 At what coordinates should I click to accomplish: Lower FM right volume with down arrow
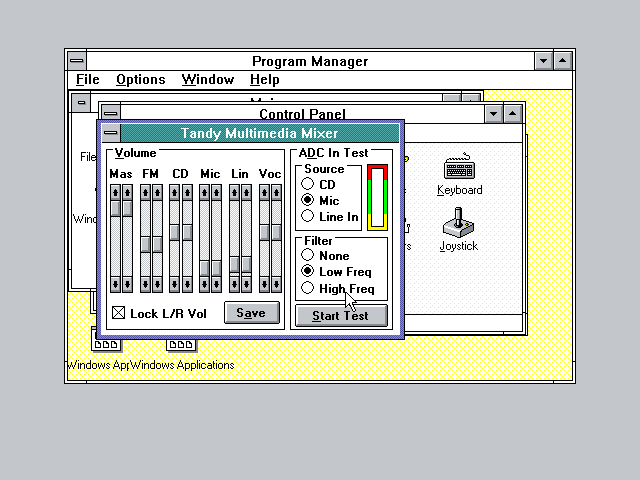pos(158,284)
